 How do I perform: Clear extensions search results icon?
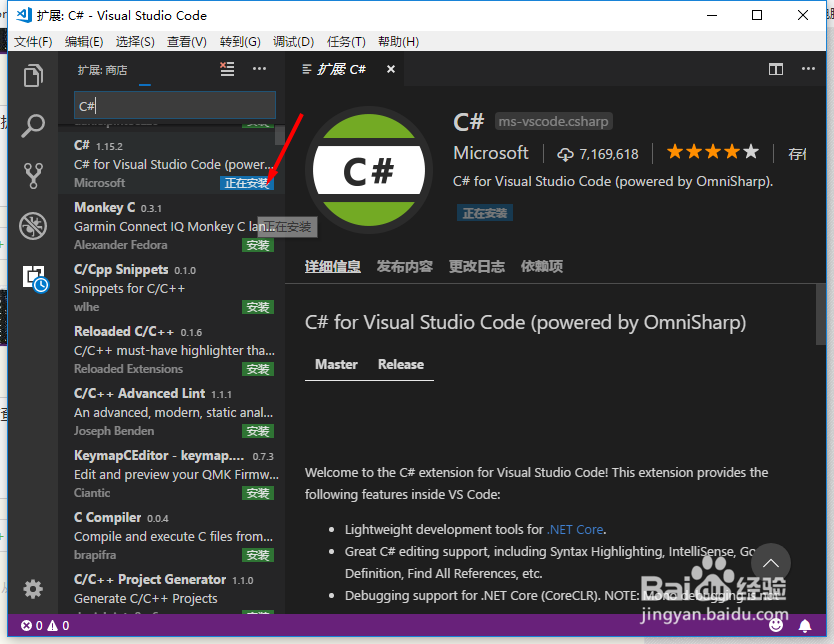228,69
